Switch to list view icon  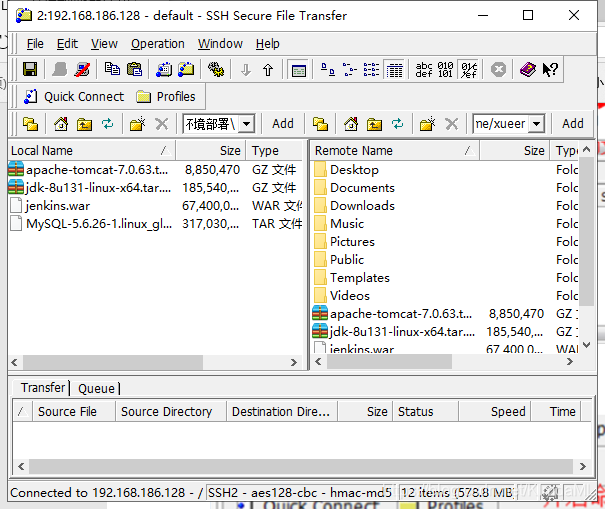pos(372,69)
